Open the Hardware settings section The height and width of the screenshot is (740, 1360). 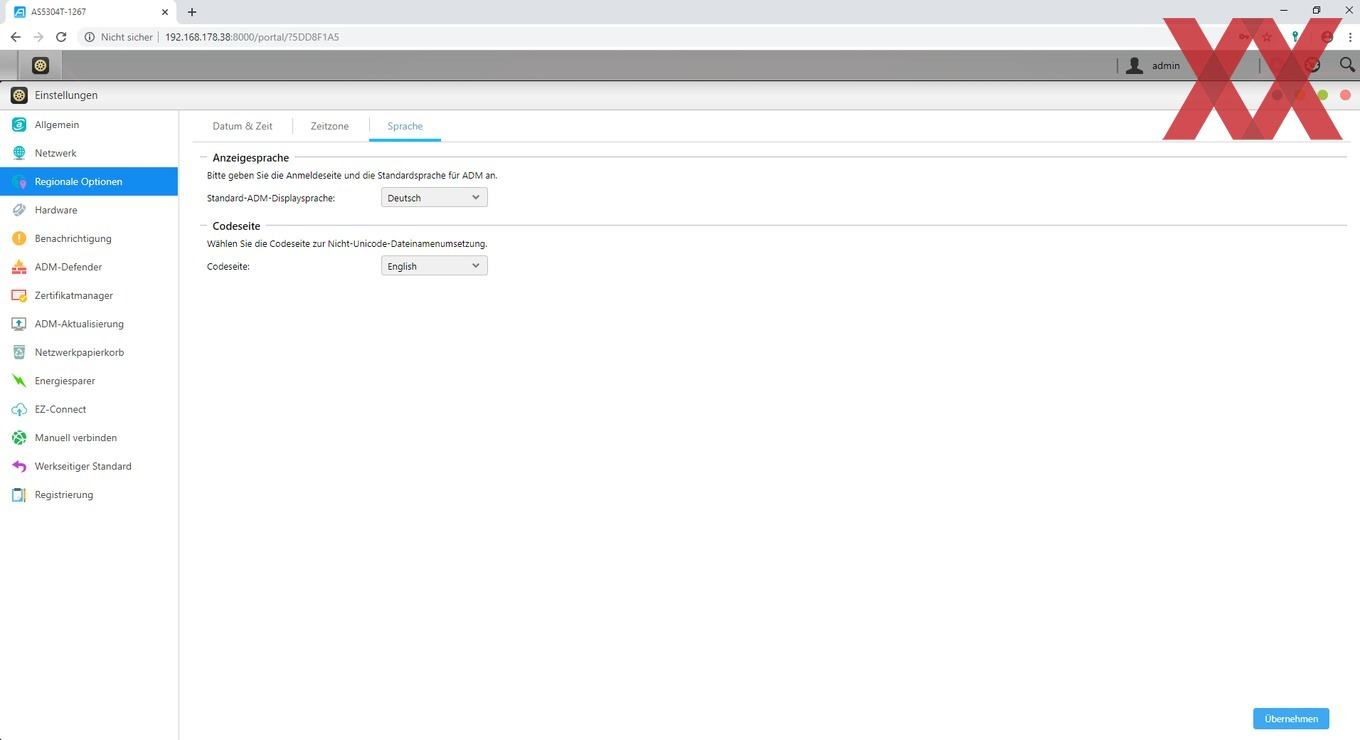coord(89,210)
